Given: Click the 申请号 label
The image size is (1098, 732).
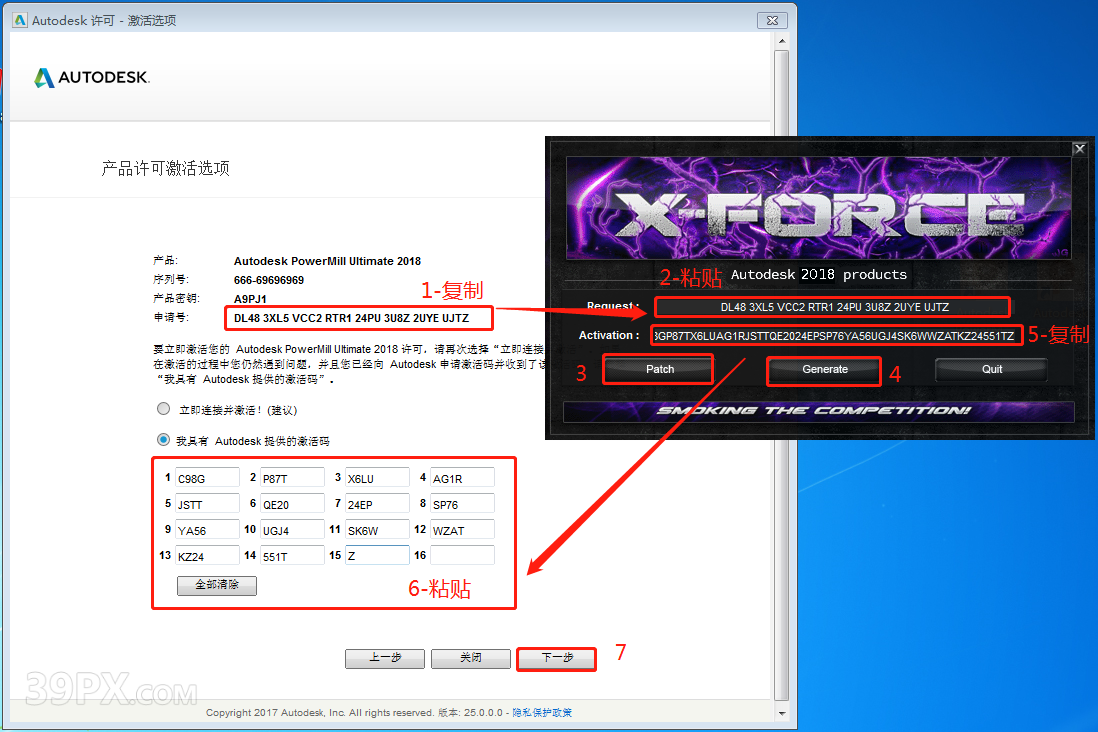Looking at the screenshot, I should [171, 317].
